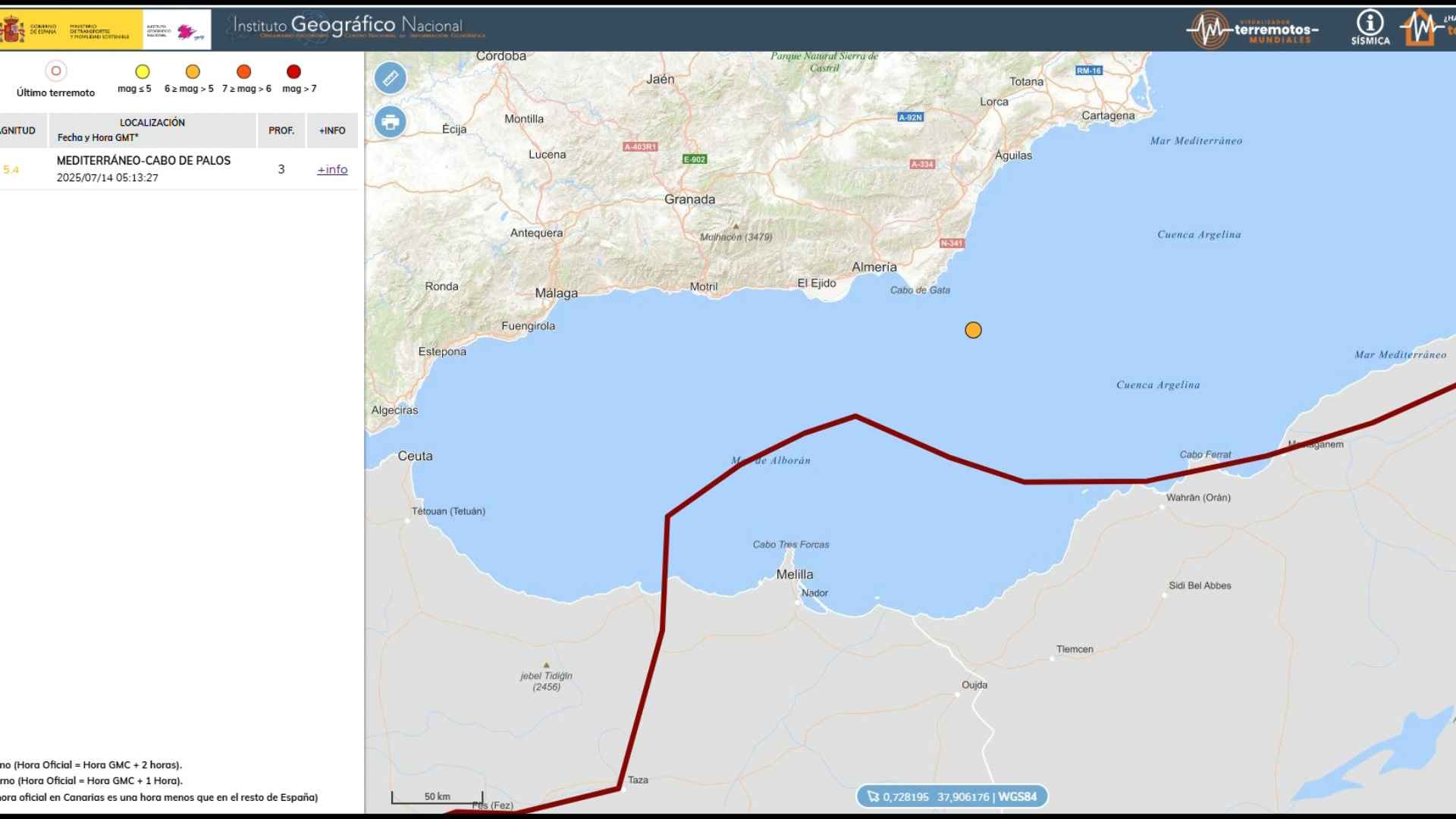
Task: Click the Almería city label on map
Action: (874, 267)
